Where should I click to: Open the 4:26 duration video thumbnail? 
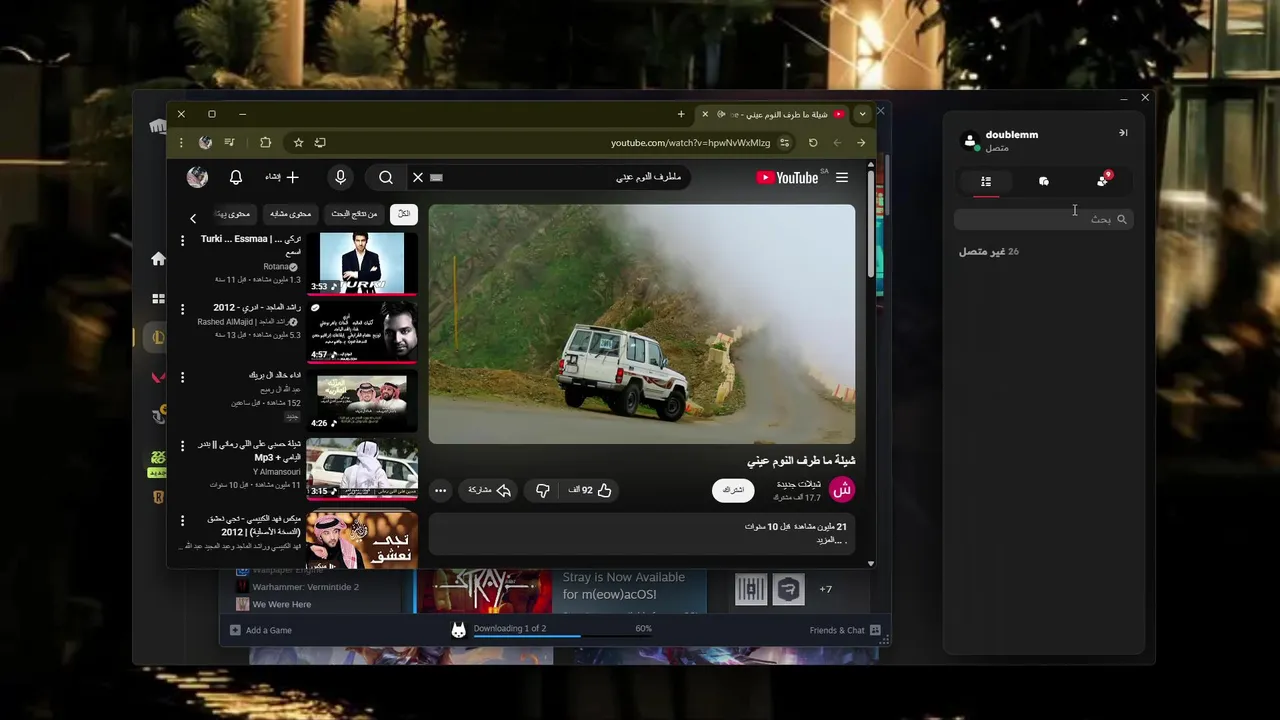coord(362,400)
